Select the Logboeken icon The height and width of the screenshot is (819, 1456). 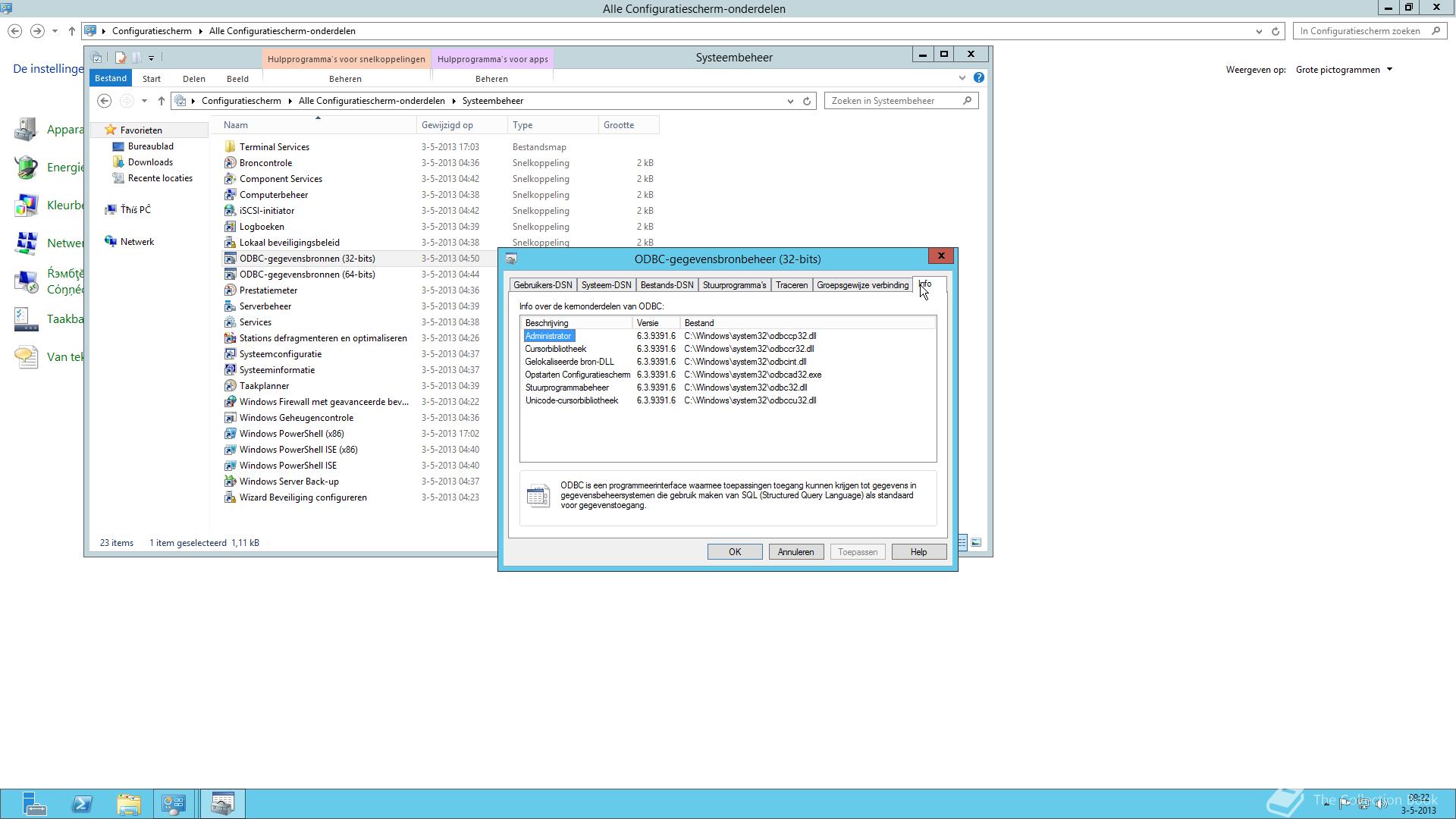pos(230,227)
